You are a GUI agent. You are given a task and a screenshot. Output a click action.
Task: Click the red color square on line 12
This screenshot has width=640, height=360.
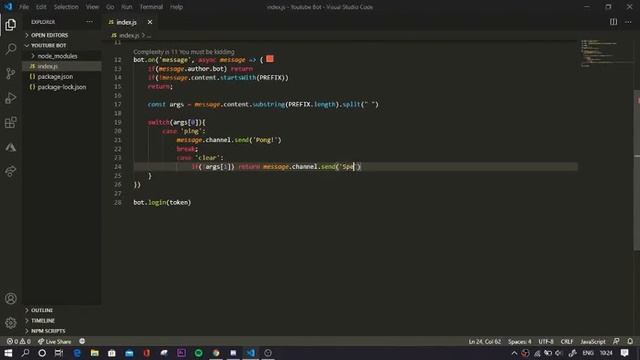click(x=270, y=59)
